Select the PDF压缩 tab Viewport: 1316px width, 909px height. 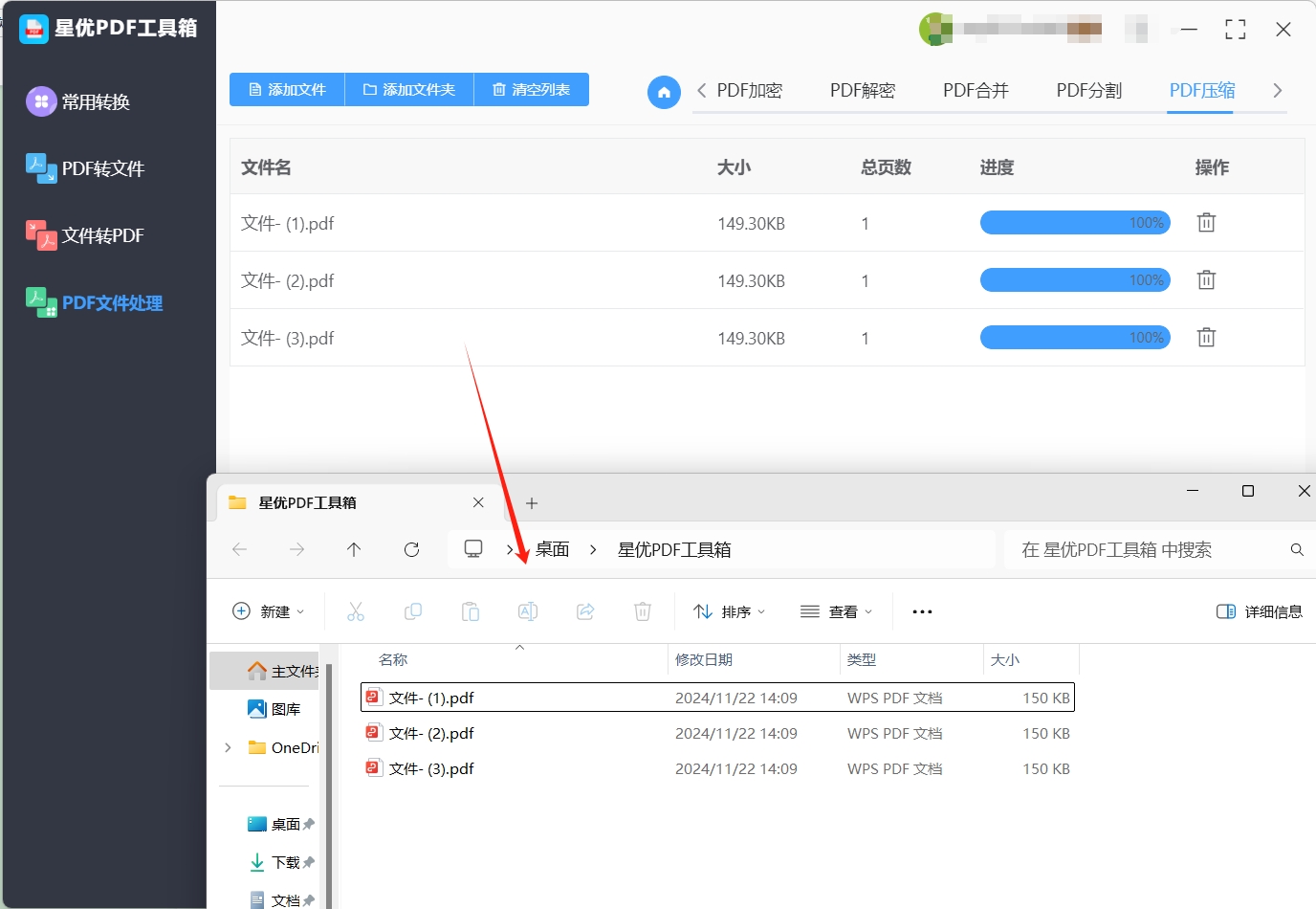pos(1202,91)
